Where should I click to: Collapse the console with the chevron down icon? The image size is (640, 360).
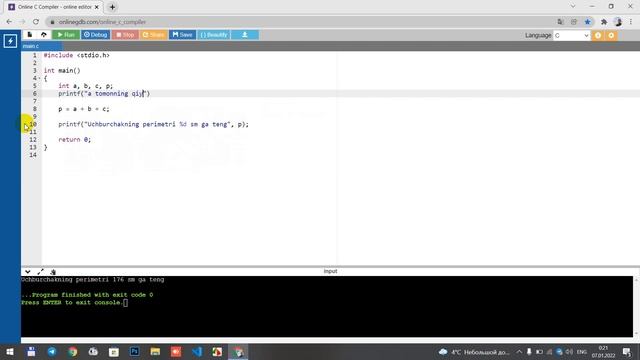pyautogui.click(x=27, y=271)
